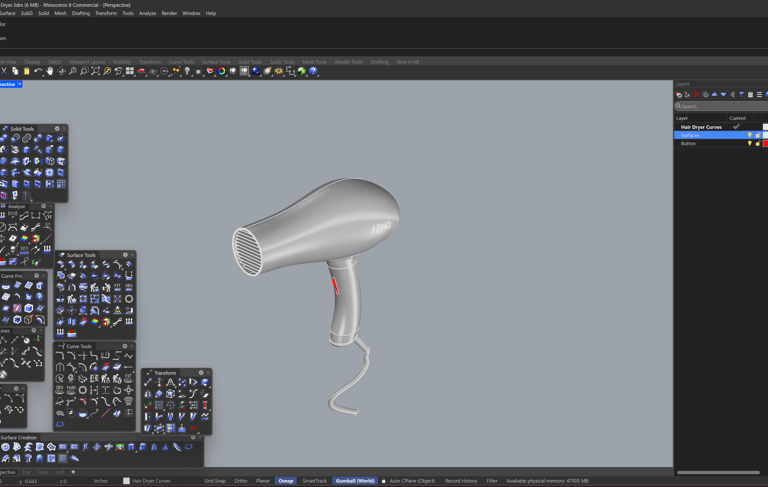Open layer filter funnel icon

(x=741, y=95)
